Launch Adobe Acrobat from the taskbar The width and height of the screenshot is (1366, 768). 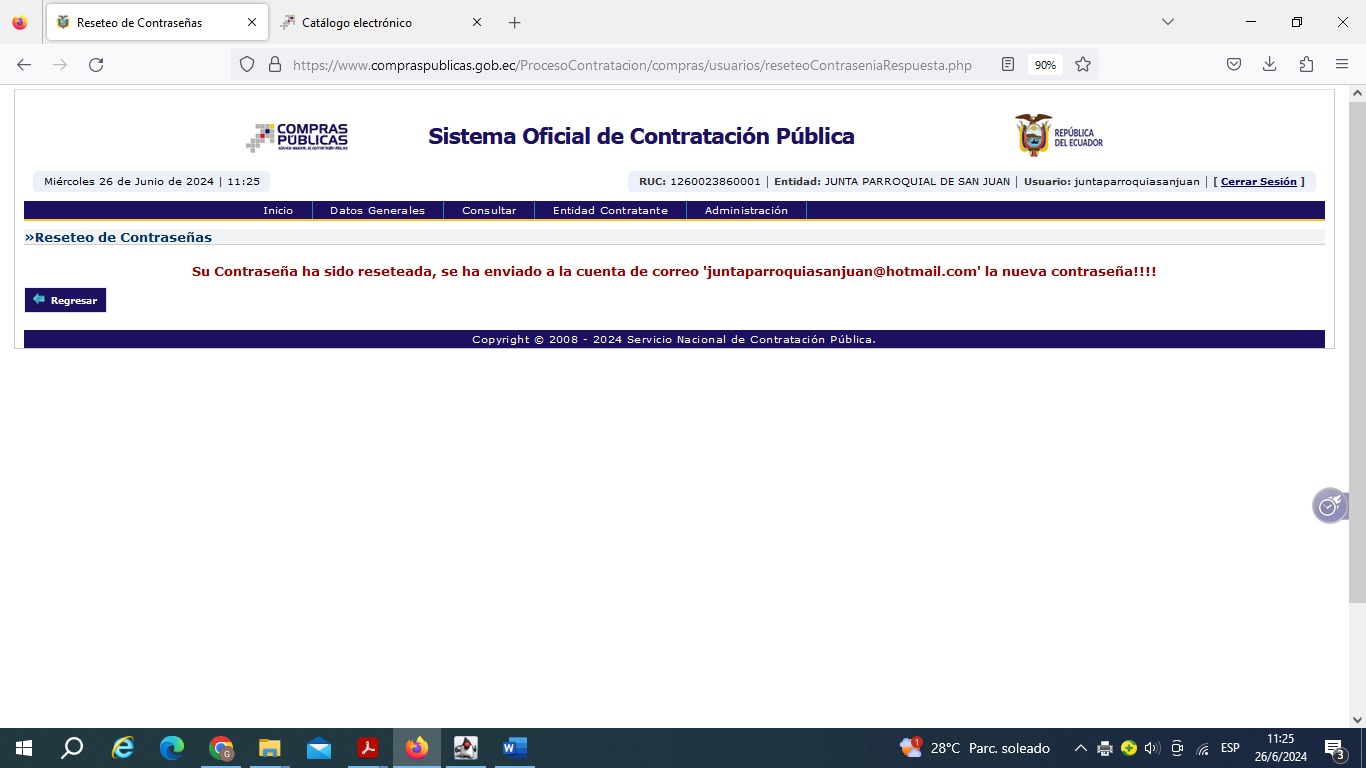(x=368, y=748)
